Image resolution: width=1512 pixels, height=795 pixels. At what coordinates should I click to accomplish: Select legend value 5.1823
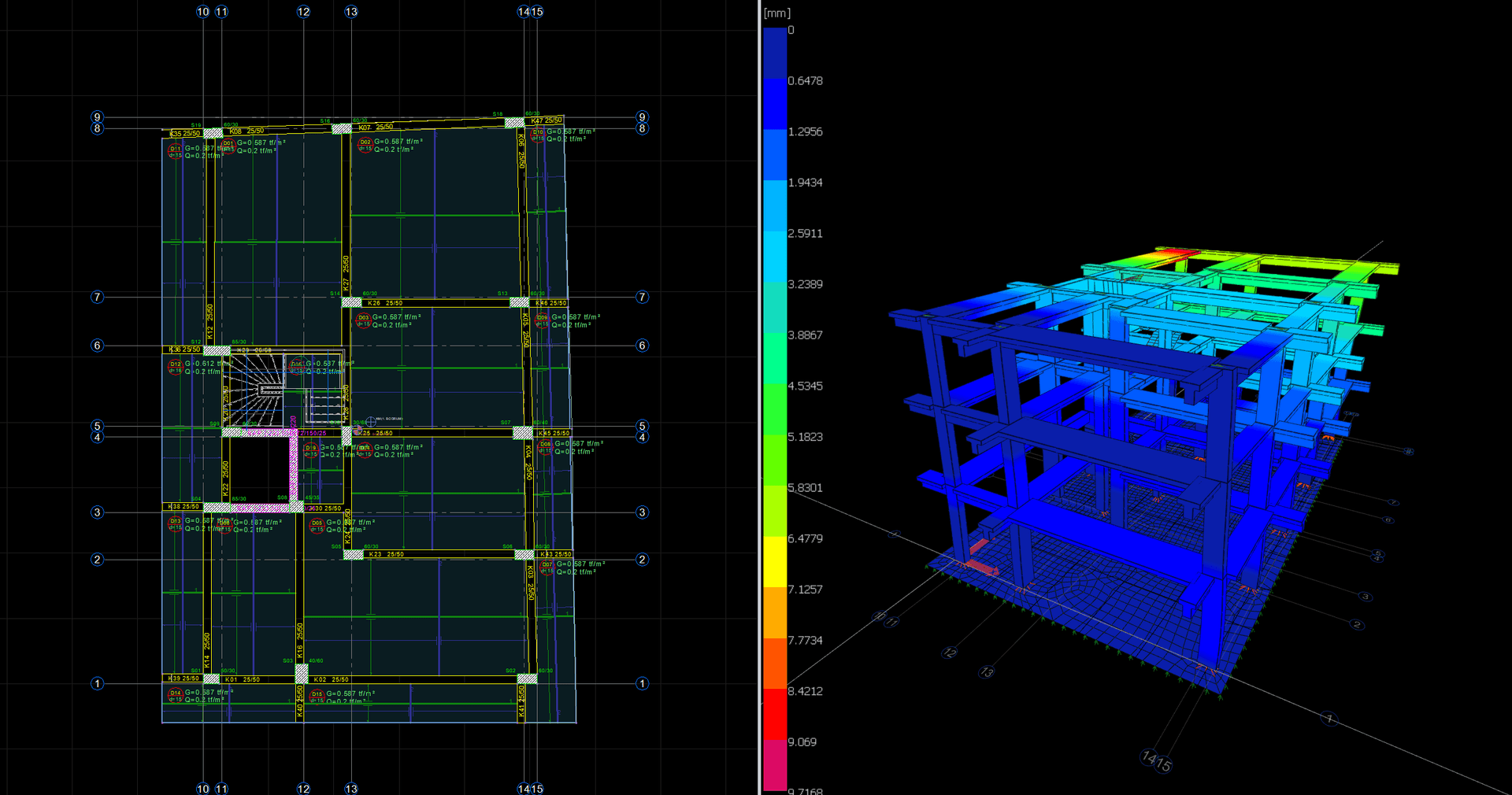click(805, 437)
